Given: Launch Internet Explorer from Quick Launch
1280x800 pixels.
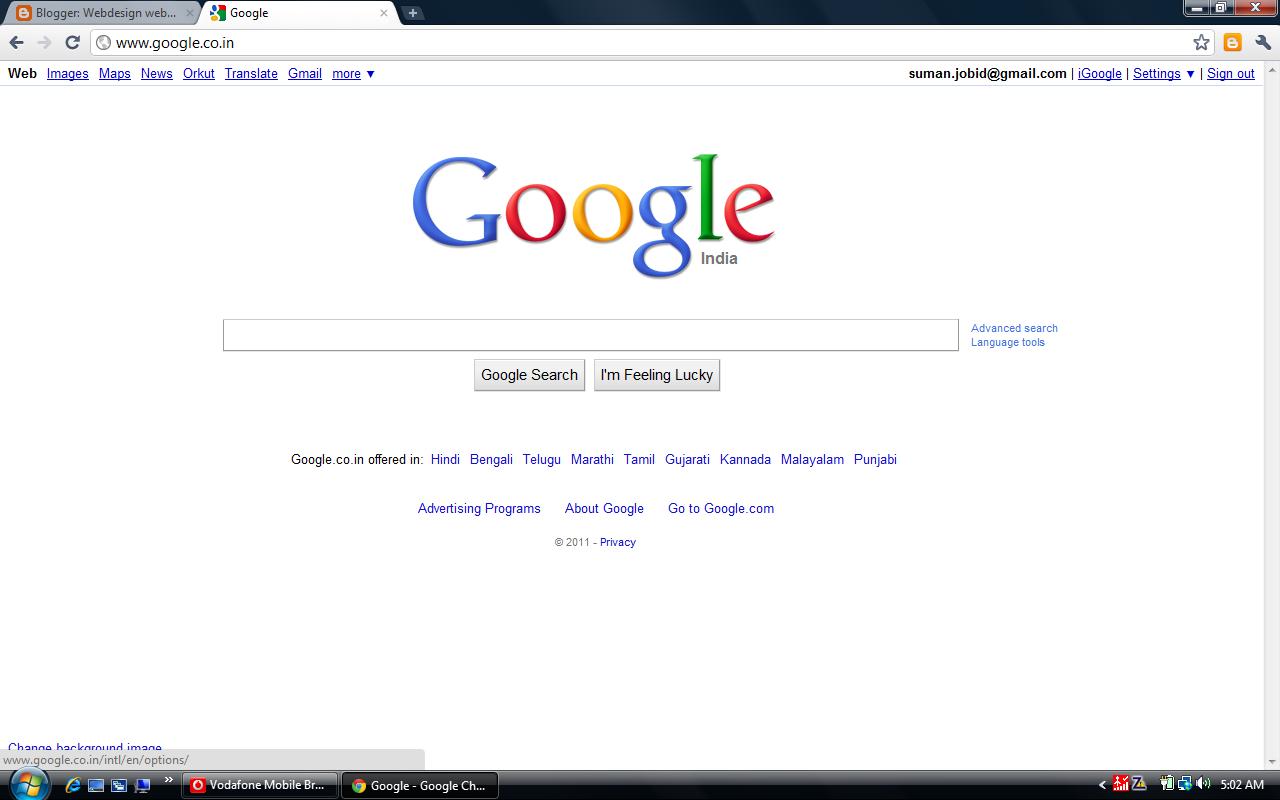Looking at the screenshot, I should coord(73,785).
